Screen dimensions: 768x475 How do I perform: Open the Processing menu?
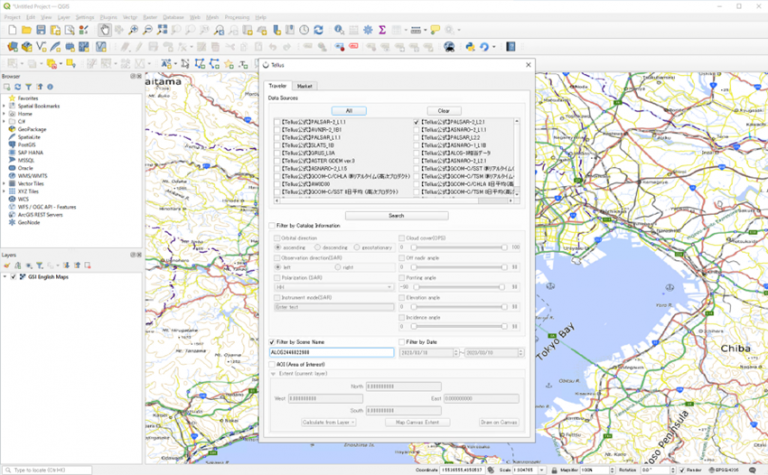[x=237, y=17]
